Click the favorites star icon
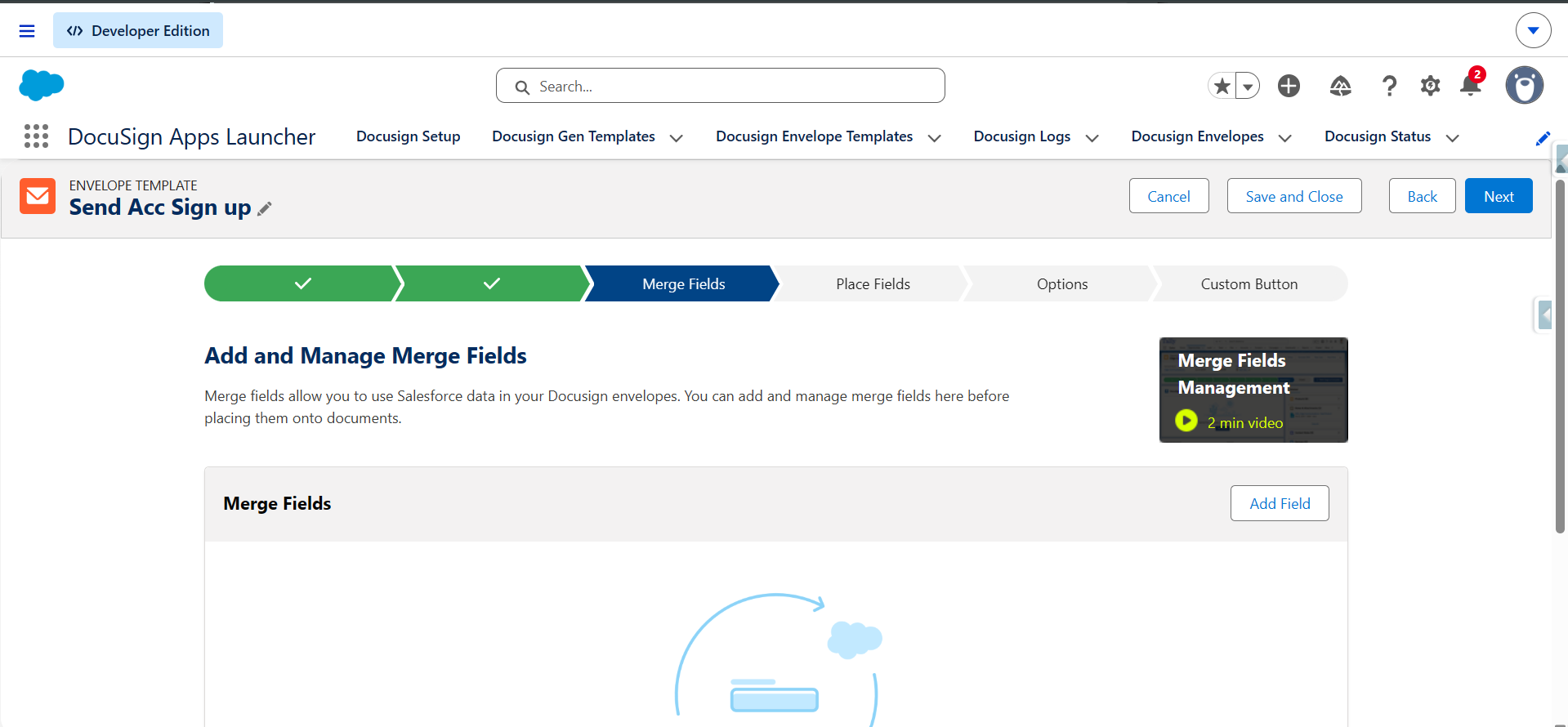1568x727 pixels. [1222, 86]
